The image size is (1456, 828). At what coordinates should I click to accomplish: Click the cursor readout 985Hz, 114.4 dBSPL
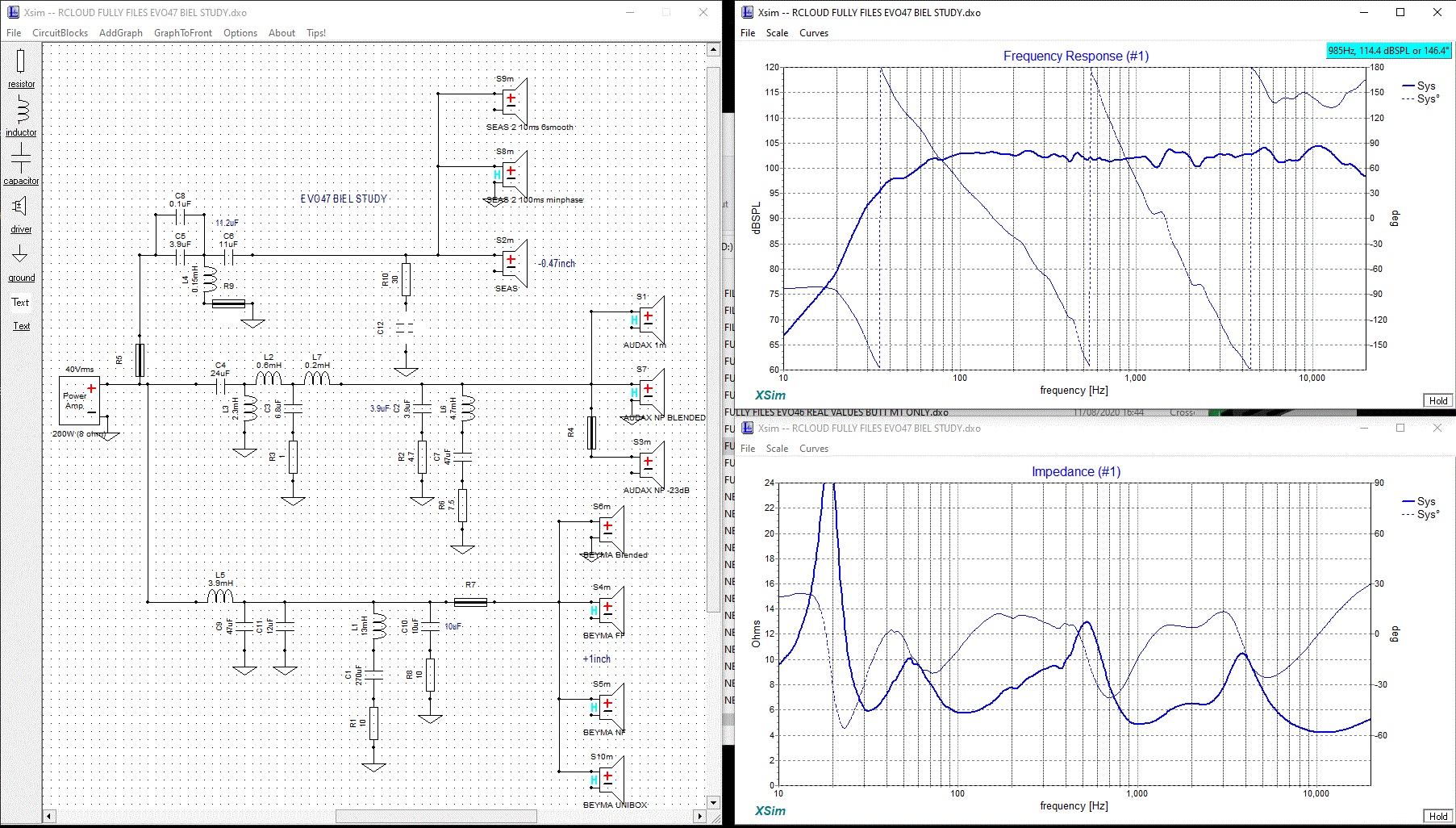pyautogui.click(x=1388, y=50)
